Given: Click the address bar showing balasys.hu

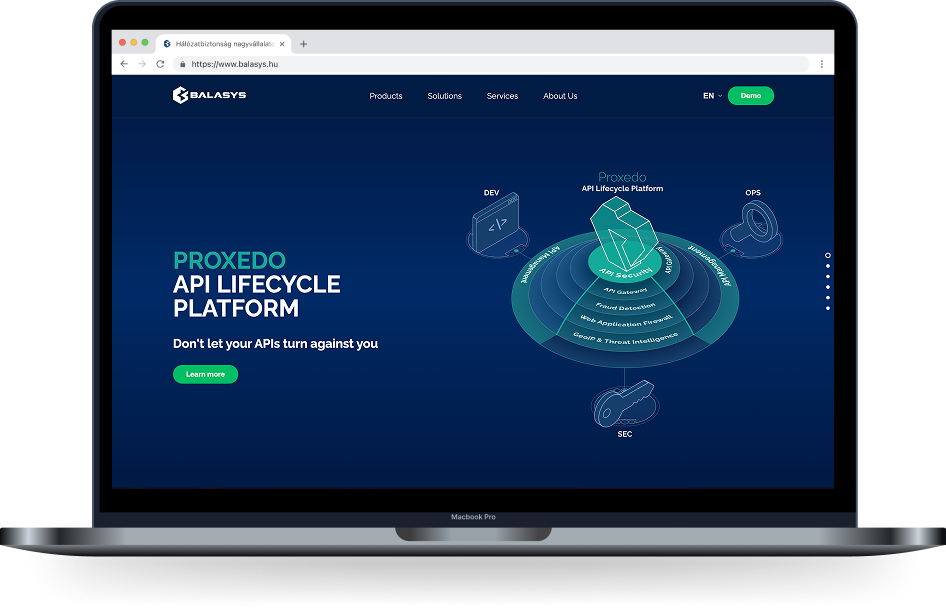Looking at the screenshot, I should (x=491, y=64).
